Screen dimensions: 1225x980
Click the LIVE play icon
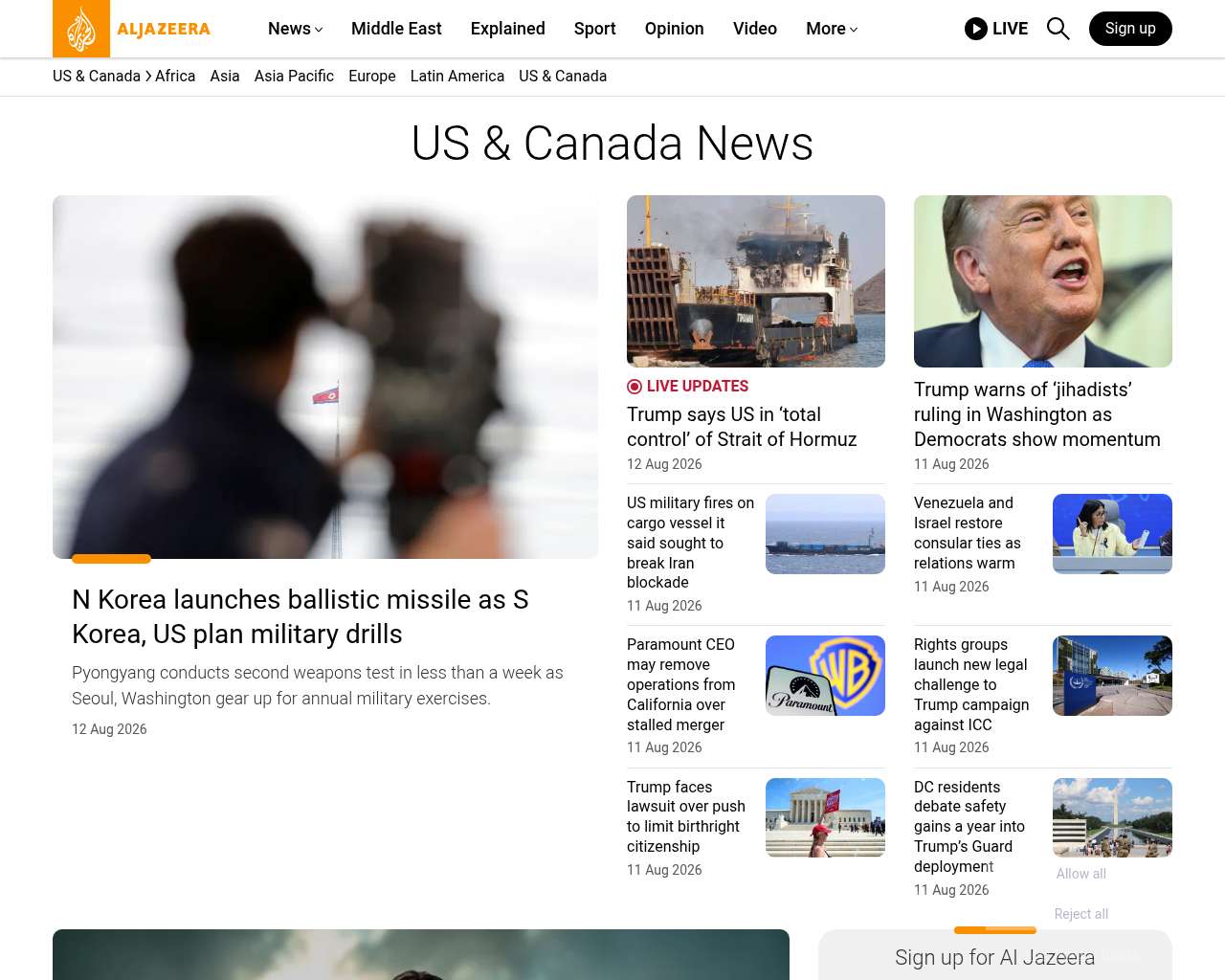[976, 29]
